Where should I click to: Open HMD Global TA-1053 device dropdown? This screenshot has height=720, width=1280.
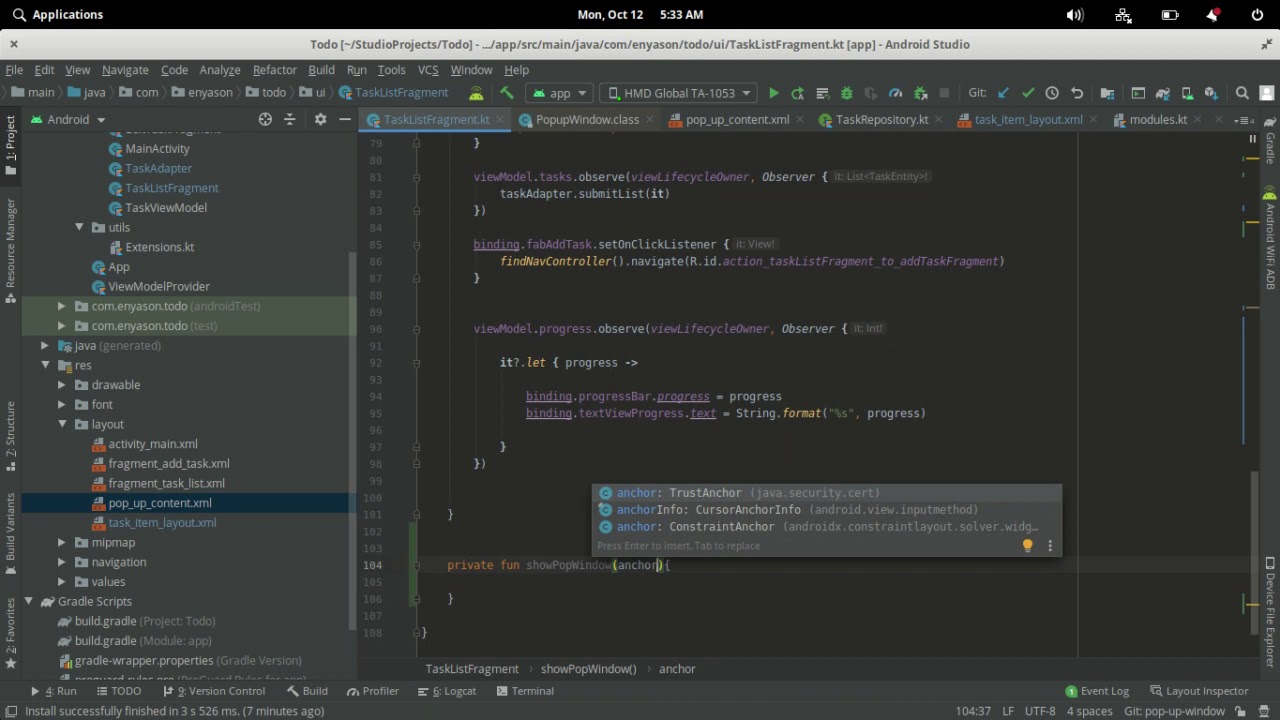tap(679, 93)
